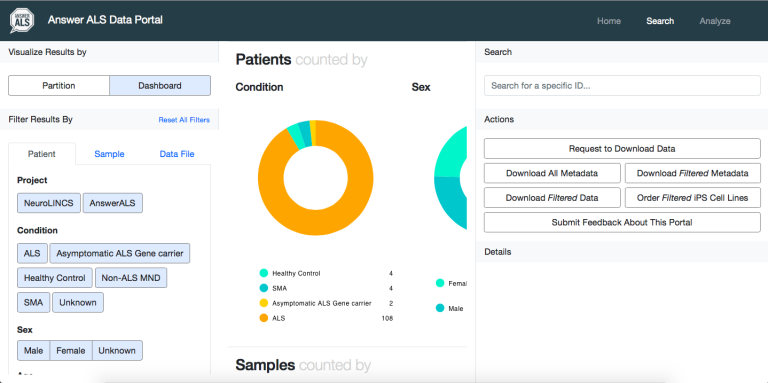
Task: Select the Data File filter tab
Action: point(177,154)
